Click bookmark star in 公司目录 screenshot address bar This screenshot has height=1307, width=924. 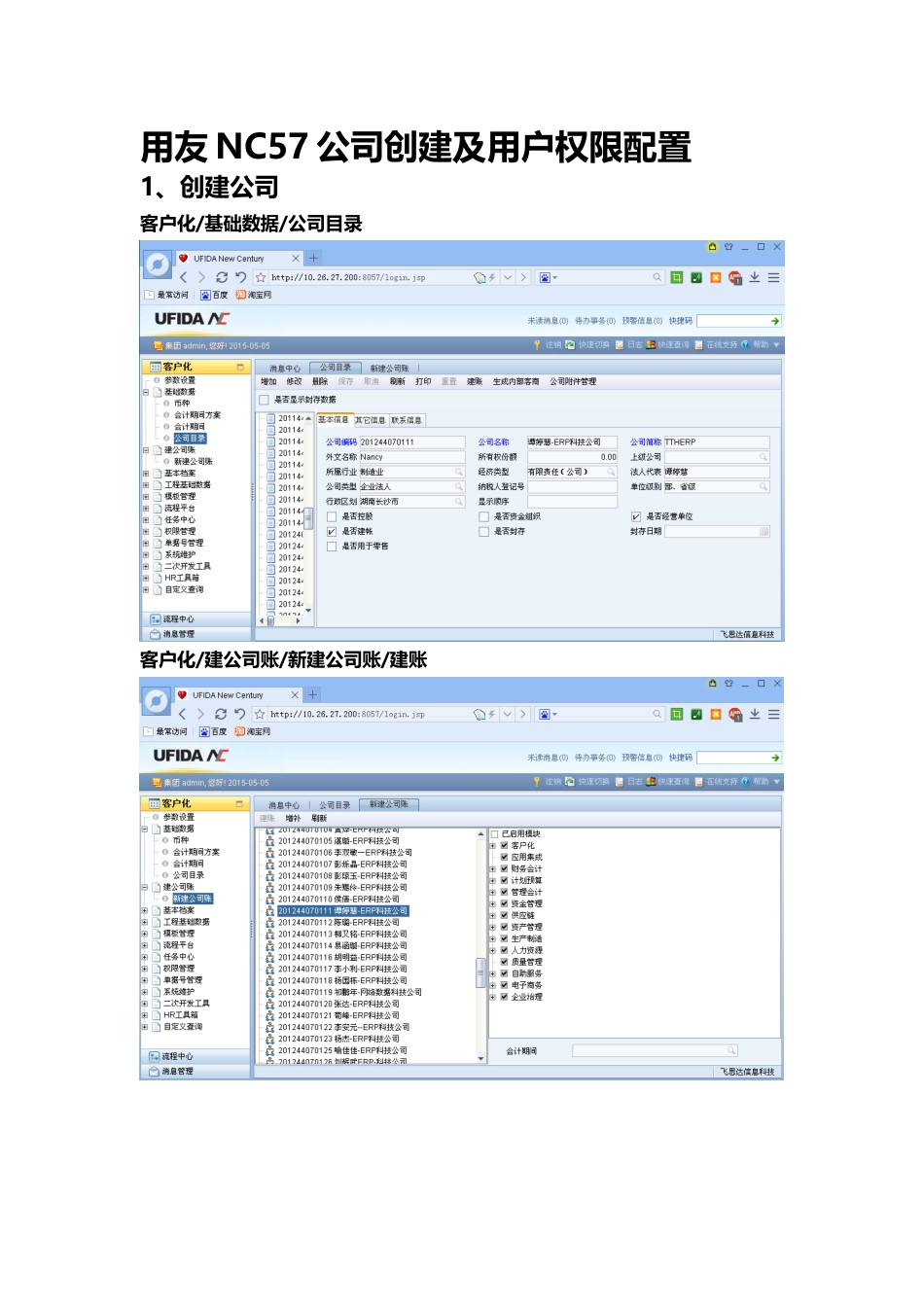coord(261,277)
